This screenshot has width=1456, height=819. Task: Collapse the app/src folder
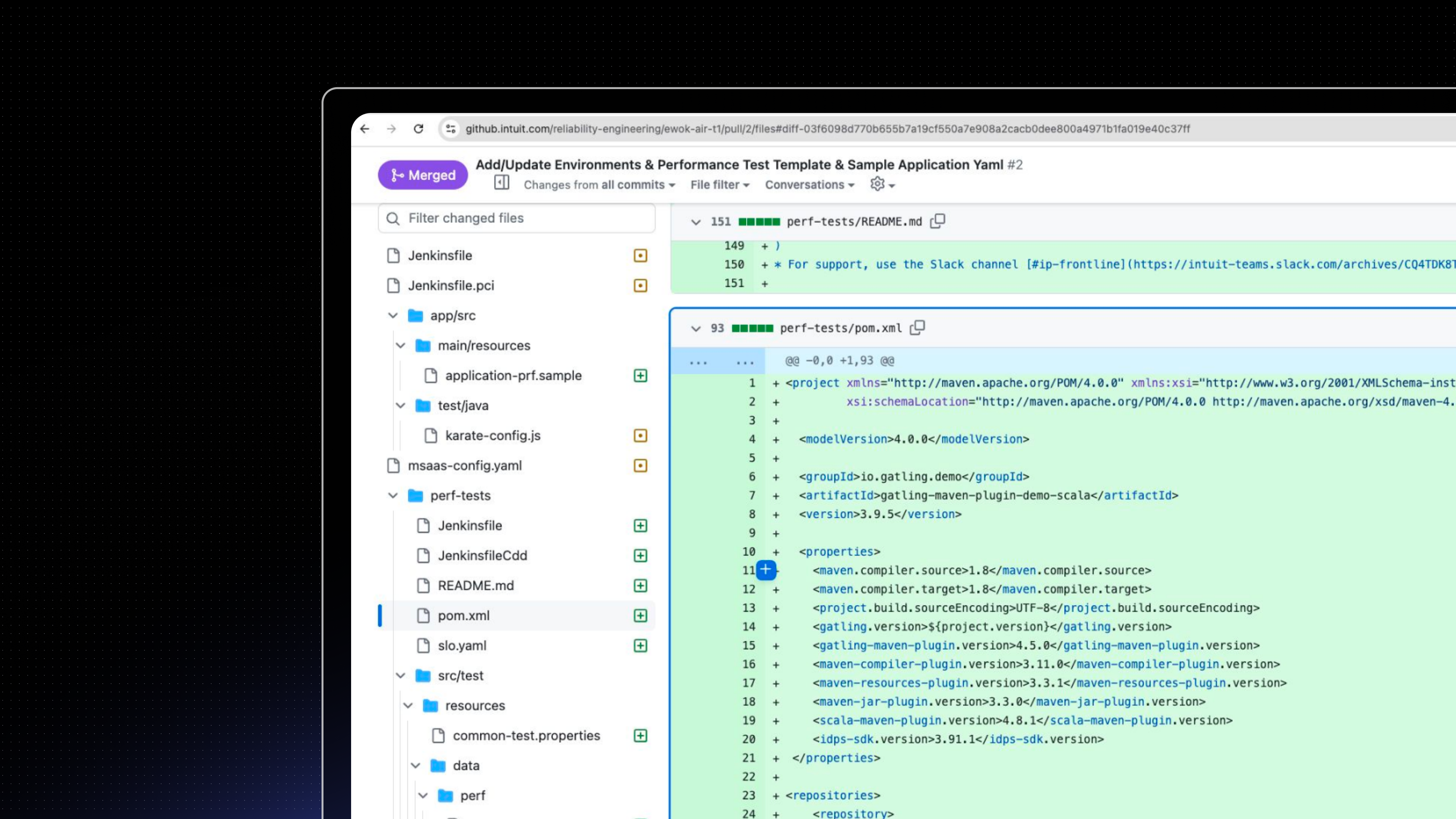coord(393,315)
